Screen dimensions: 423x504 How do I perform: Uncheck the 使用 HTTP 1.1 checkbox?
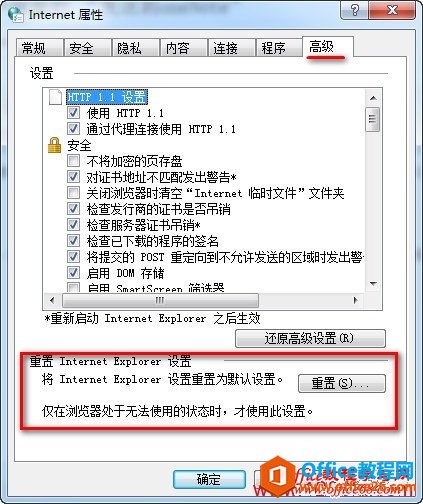[x=73, y=113]
